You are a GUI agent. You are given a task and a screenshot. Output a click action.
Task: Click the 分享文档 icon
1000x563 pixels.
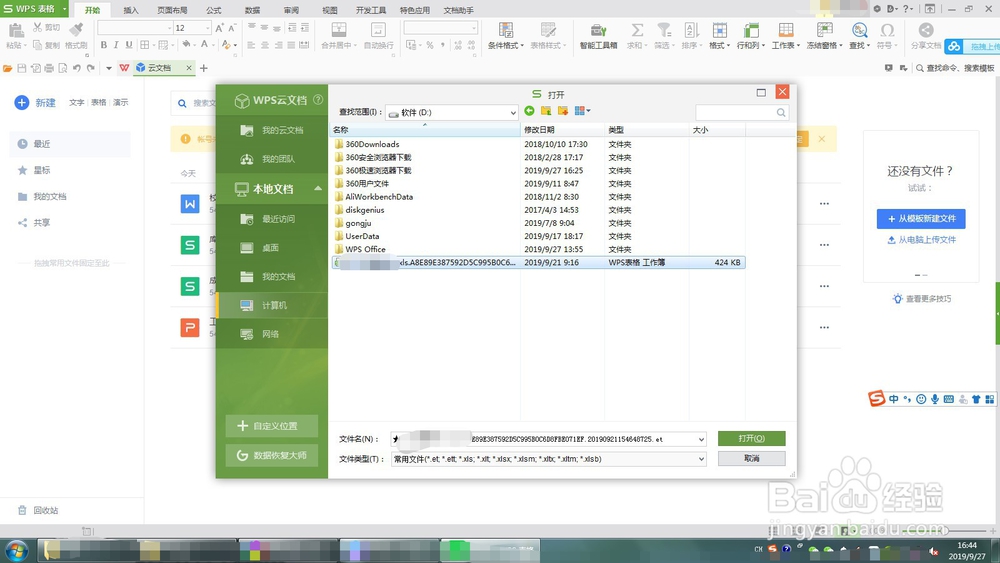click(x=926, y=36)
